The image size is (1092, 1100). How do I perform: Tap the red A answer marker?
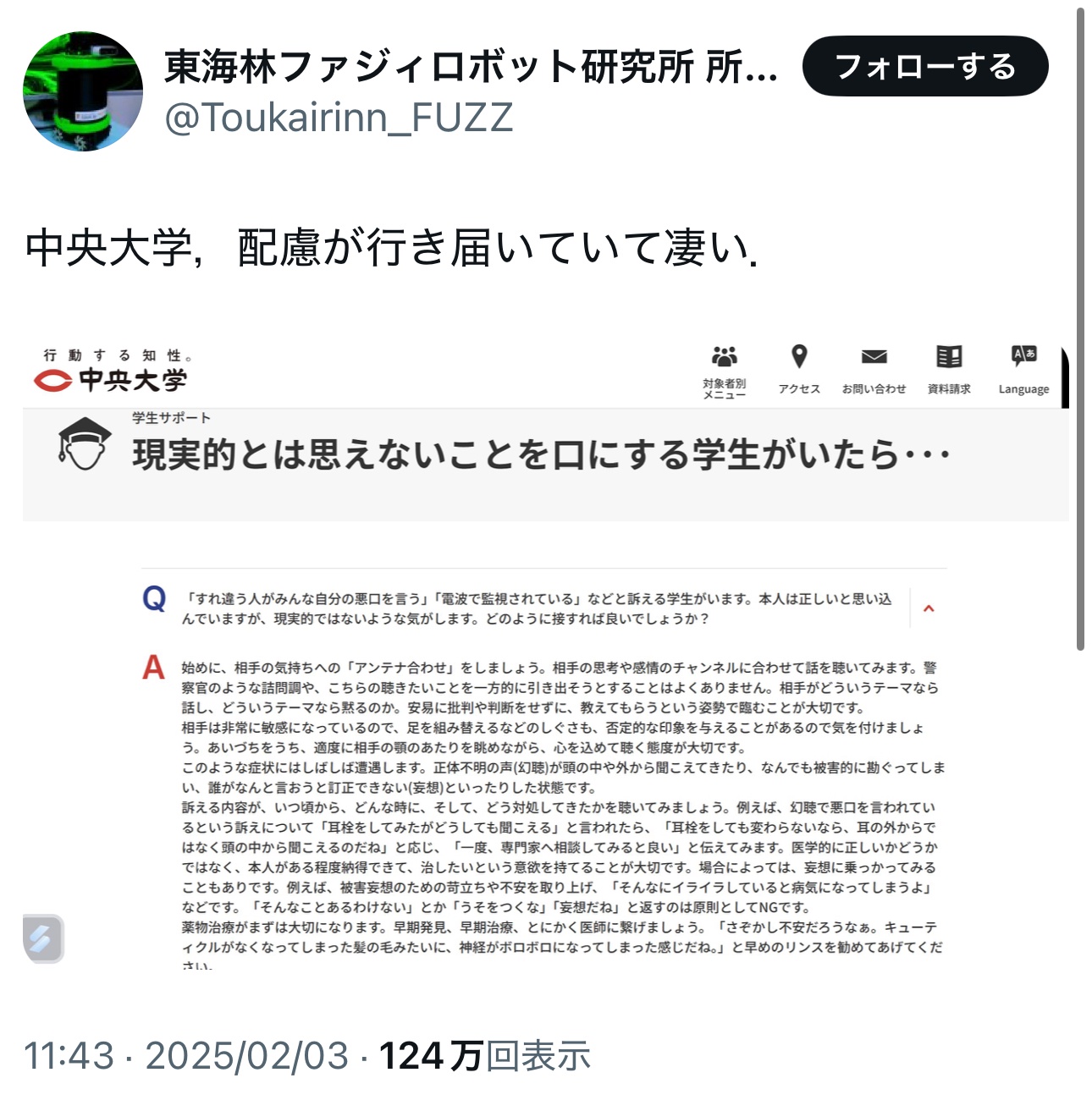pyautogui.click(x=153, y=668)
